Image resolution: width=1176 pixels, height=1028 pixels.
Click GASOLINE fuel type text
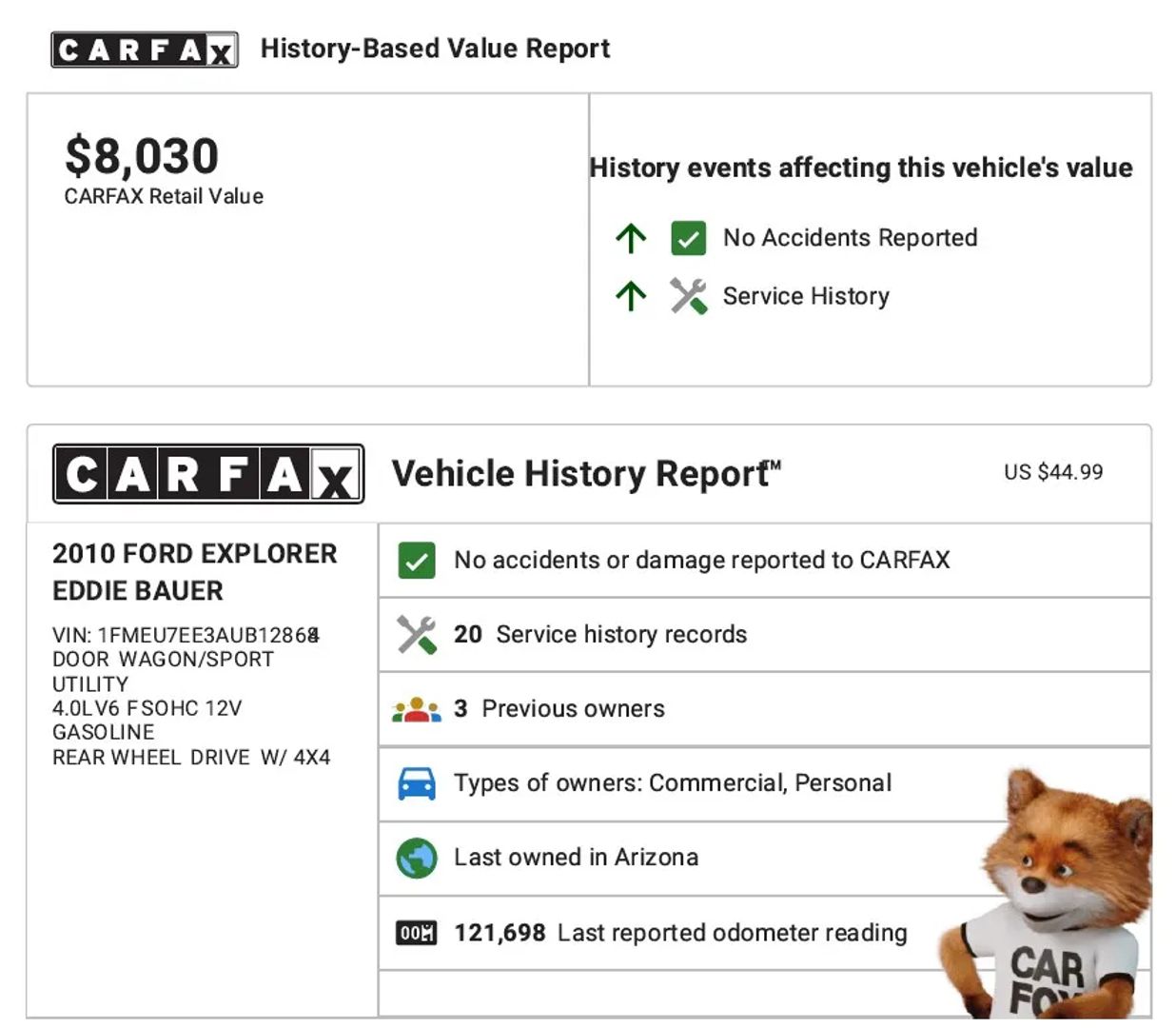pos(104,732)
